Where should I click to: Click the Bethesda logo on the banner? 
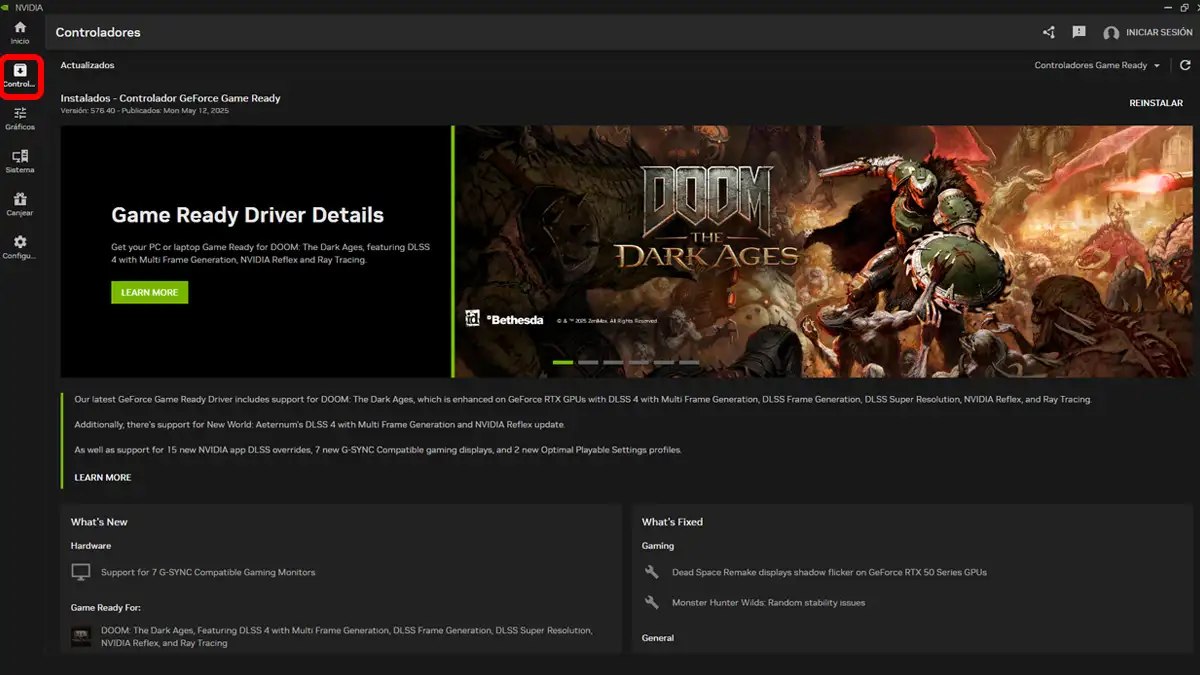(x=515, y=320)
